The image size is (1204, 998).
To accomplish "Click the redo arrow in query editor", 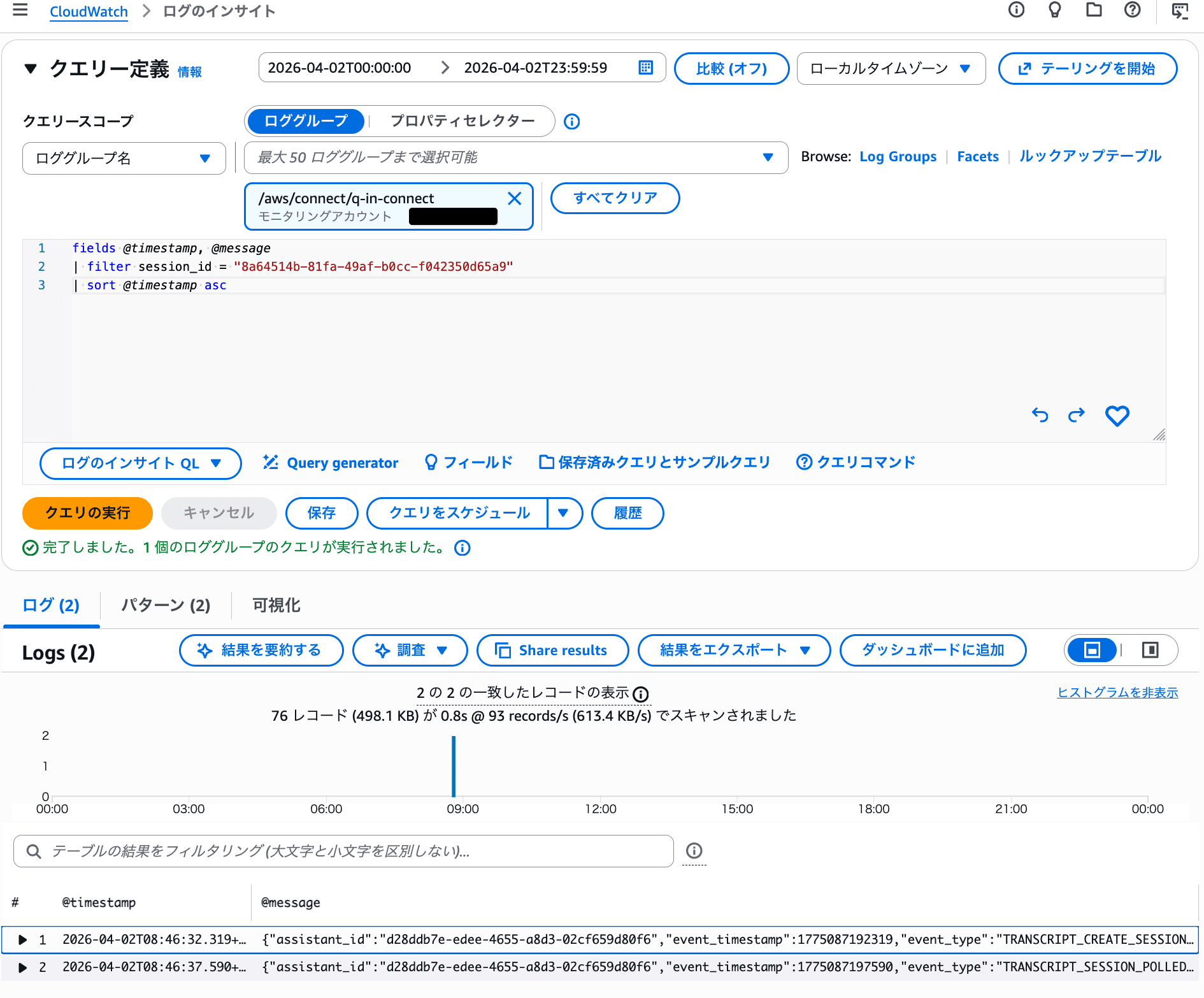I will coord(1077,416).
